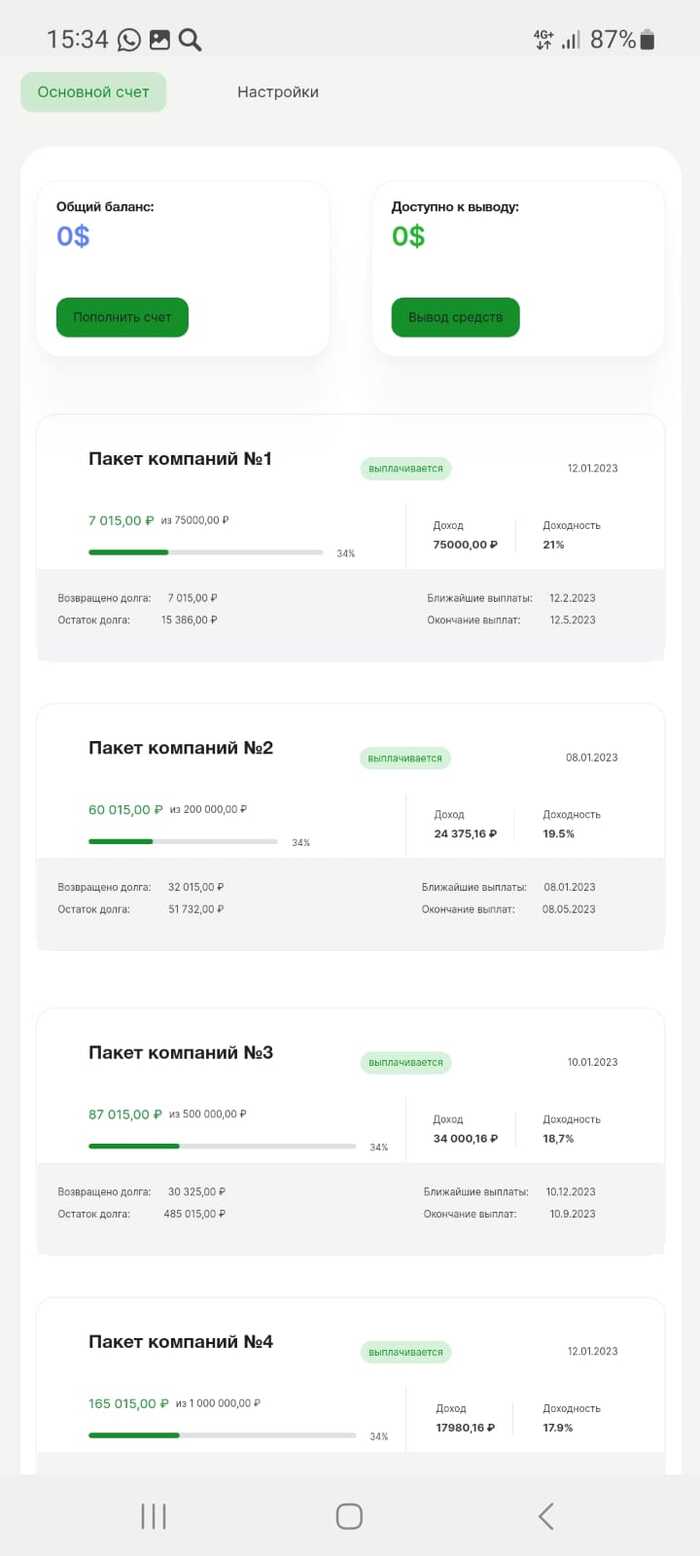700x1556 pixels.
Task: Tap выплачивается status badge for Пакет №1
Action: pos(406,469)
